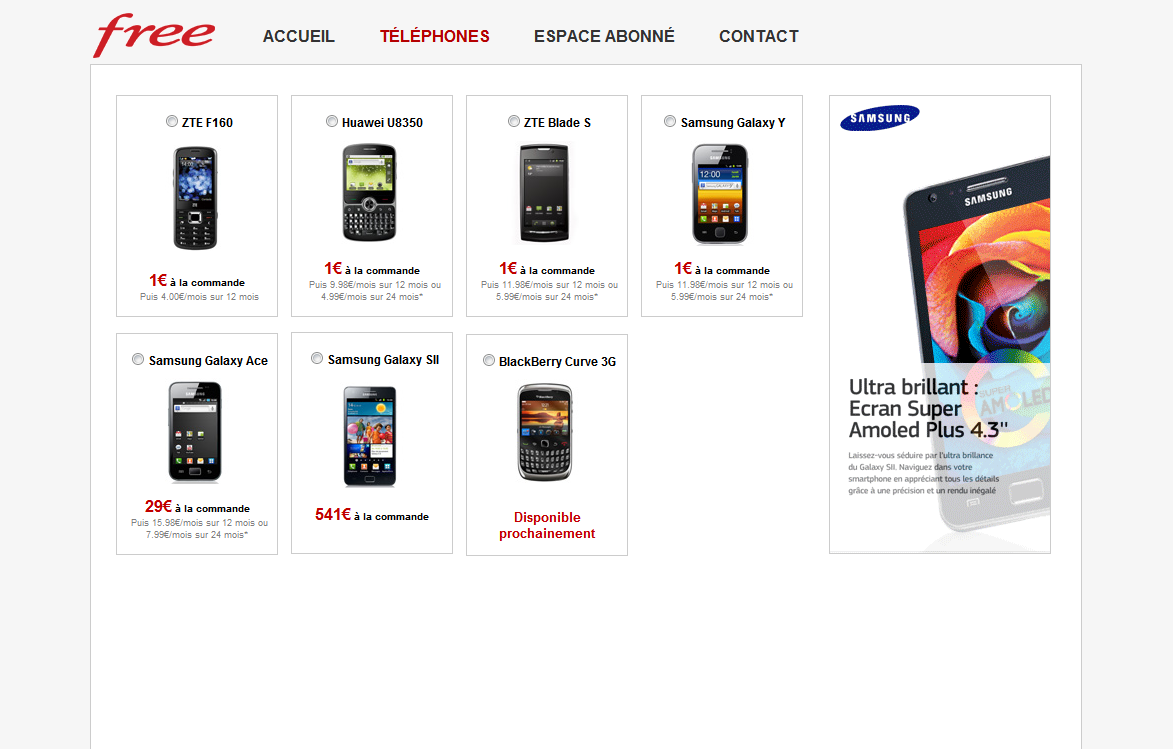
Task: Click the Huawei U8350 phone image
Action: [x=370, y=193]
